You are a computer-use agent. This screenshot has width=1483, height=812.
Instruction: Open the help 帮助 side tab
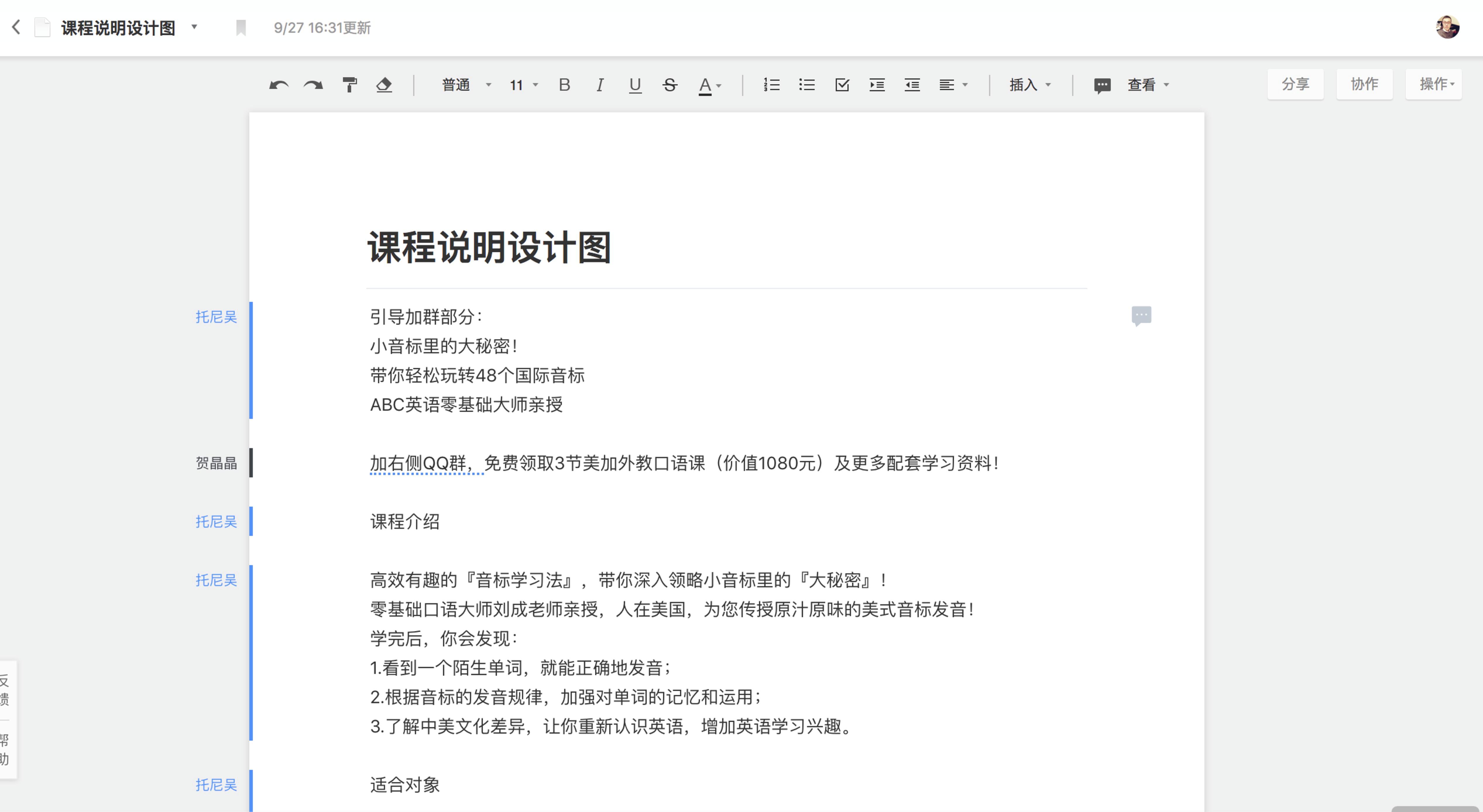tap(5, 749)
